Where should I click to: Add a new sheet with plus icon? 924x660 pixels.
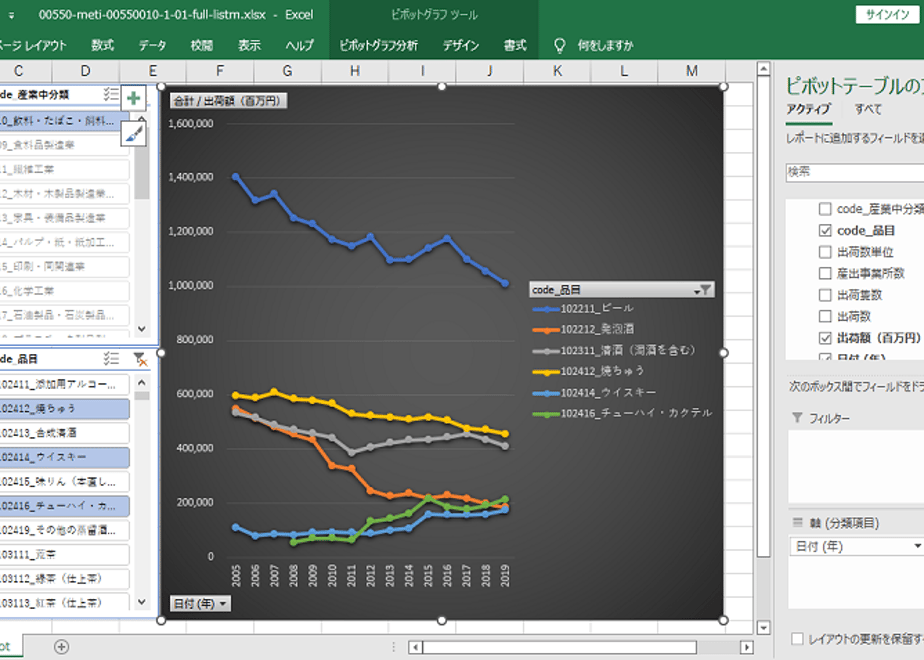click(61, 647)
